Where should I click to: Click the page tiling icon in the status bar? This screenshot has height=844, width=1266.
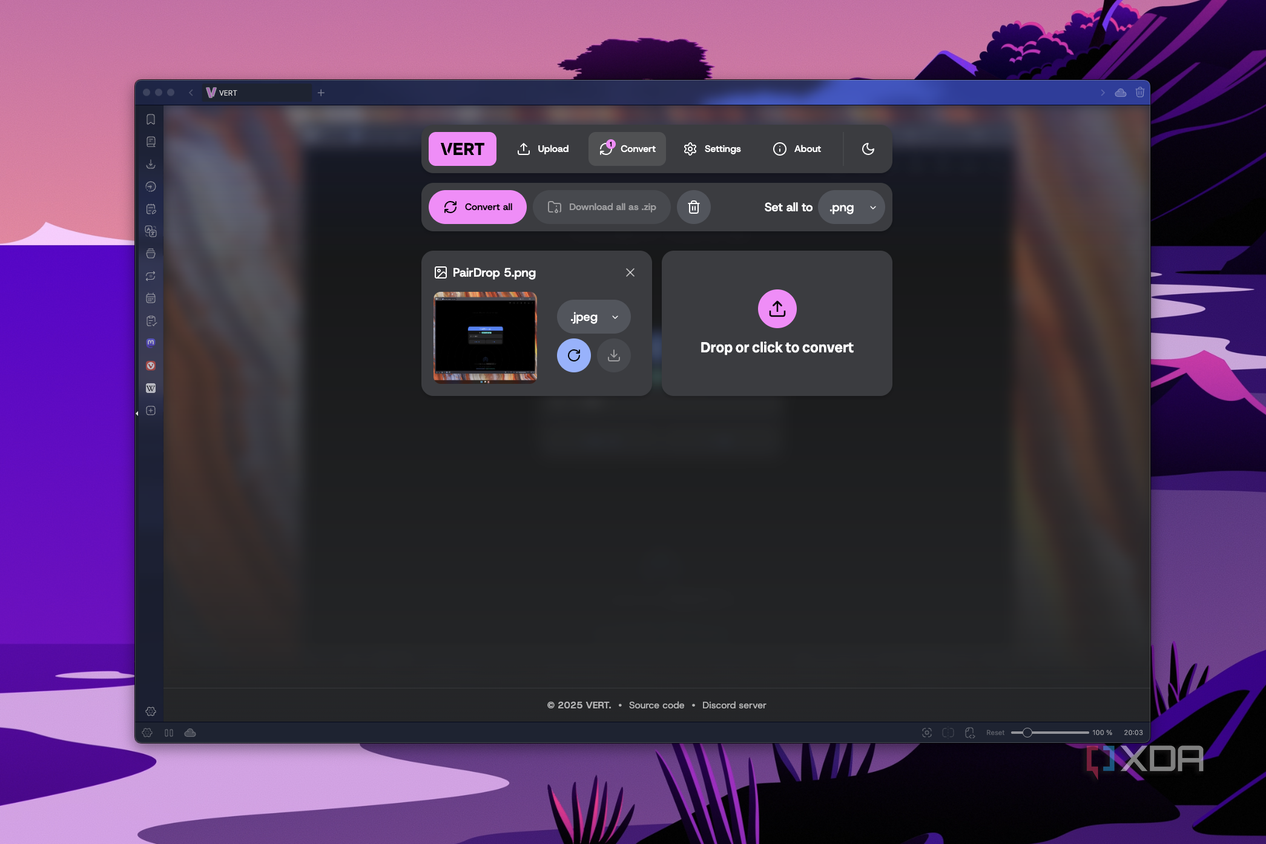click(x=948, y=733)
